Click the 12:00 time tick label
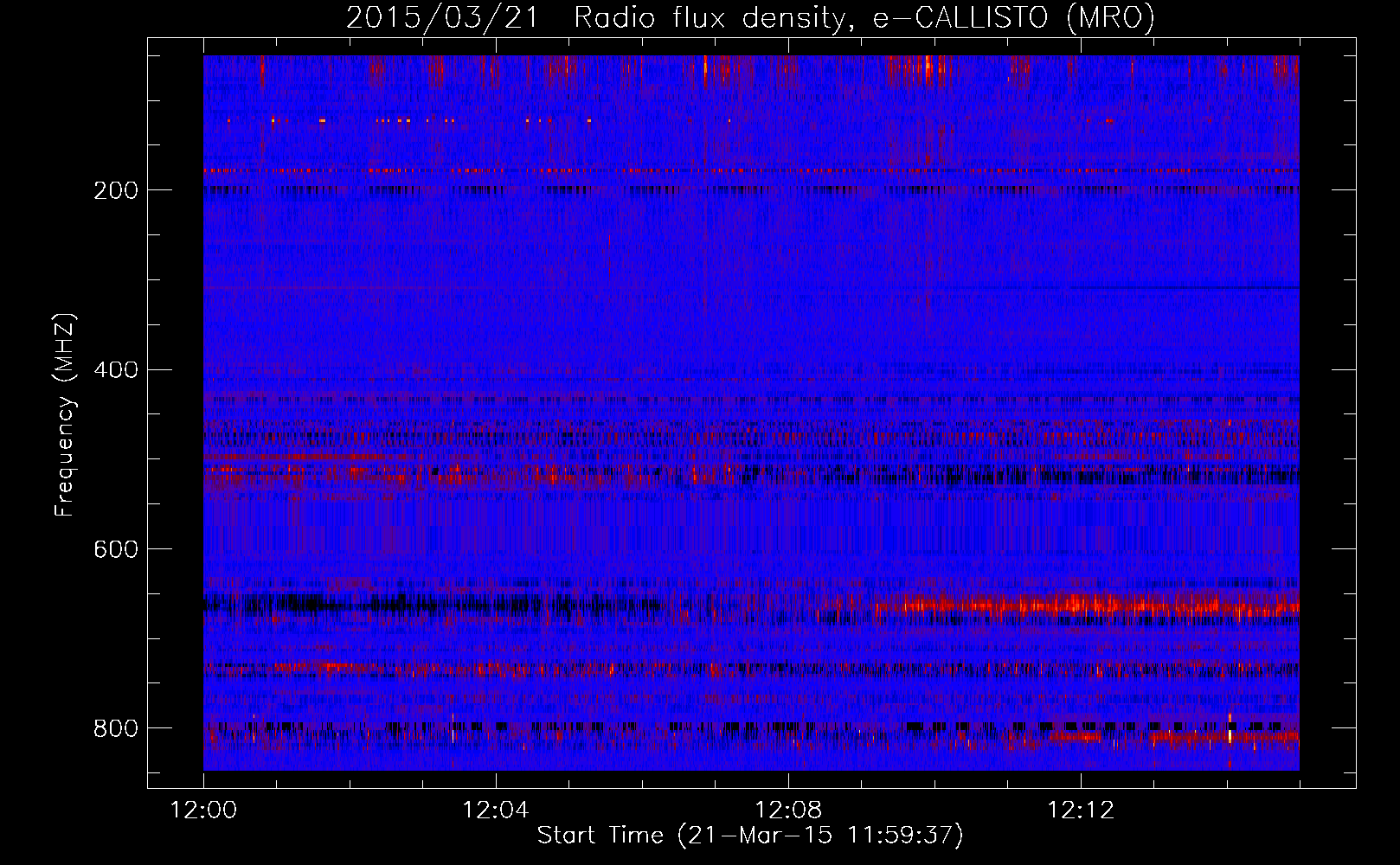 (203, 811)
